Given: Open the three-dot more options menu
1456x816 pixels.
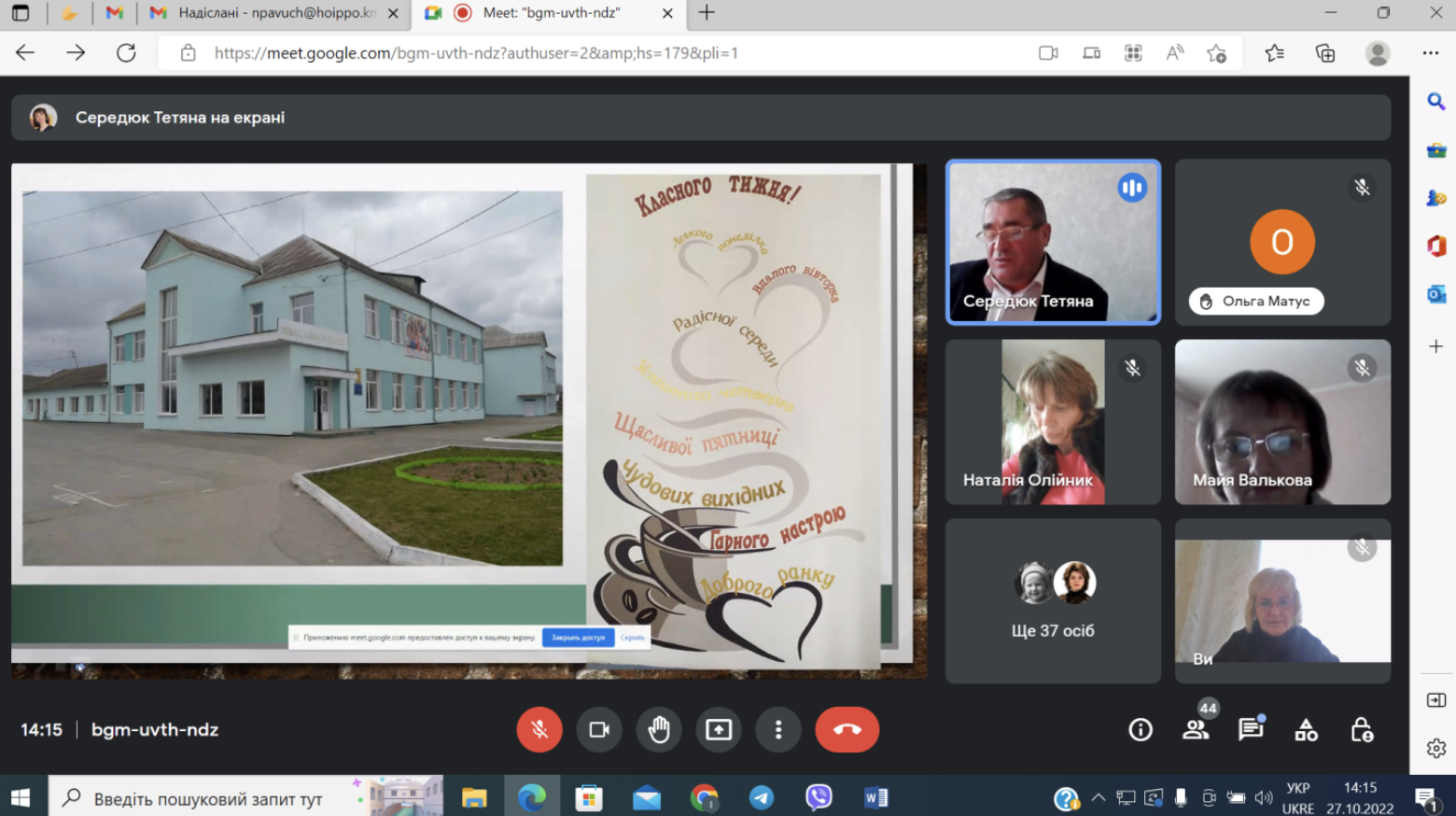Looking at the screenshot, I should (778, 729).
